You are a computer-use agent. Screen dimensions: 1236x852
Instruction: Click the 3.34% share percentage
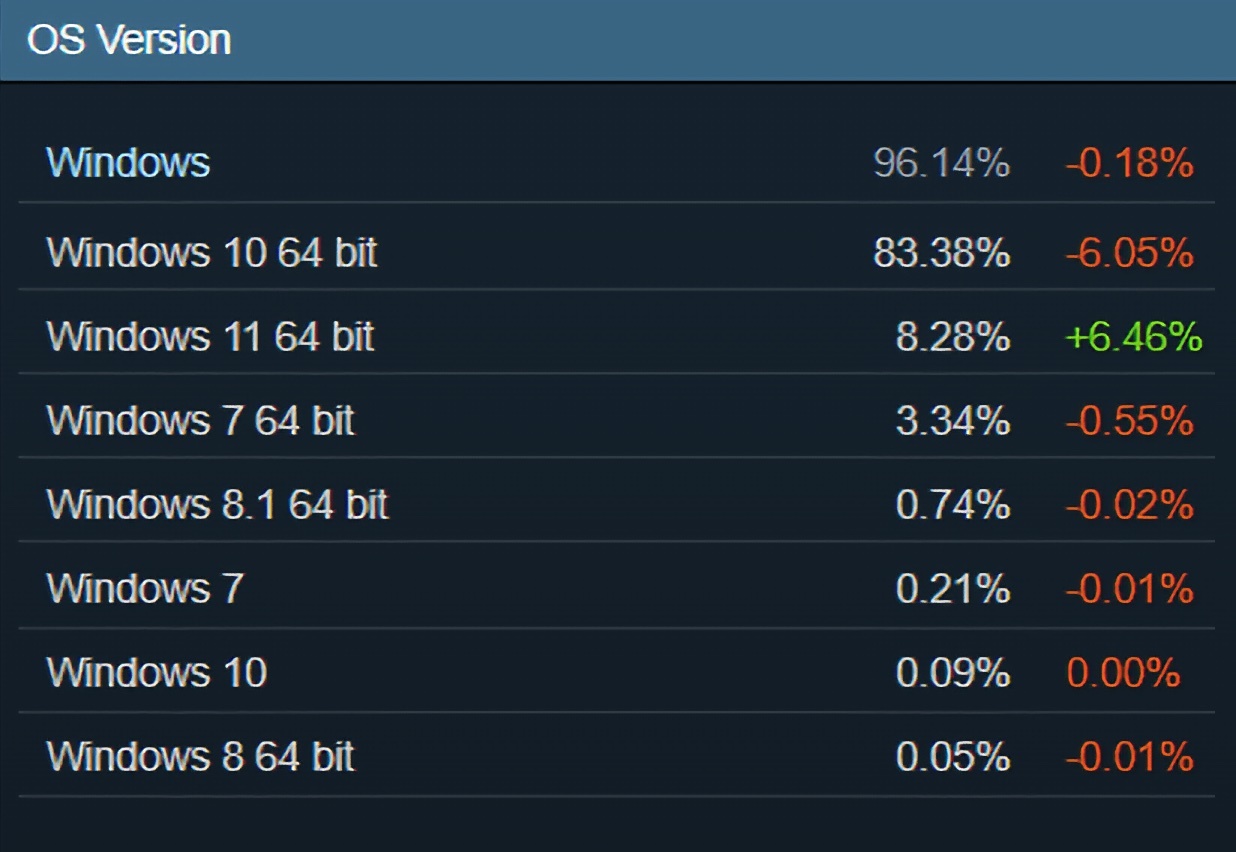point(952,422)
